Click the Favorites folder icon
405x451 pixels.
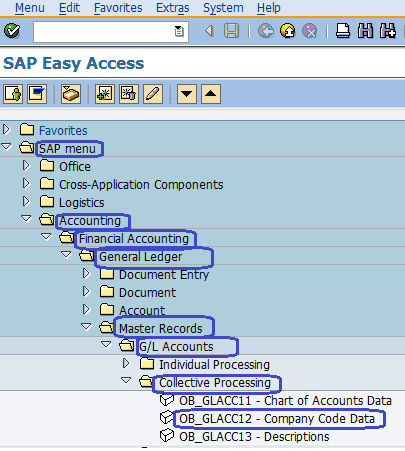tap(27, 129)
